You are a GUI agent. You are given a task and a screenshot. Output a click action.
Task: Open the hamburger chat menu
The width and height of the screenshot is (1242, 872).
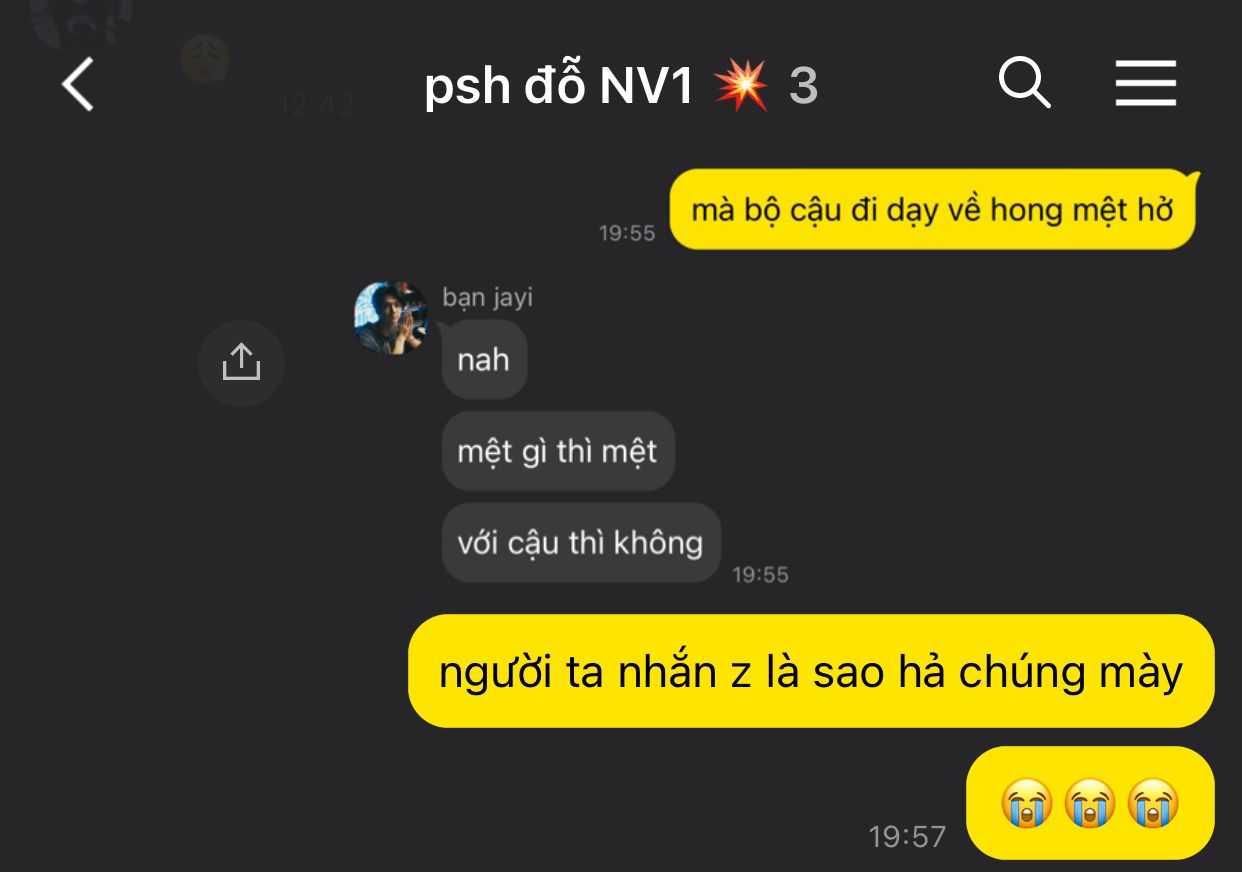(1146, 83)
